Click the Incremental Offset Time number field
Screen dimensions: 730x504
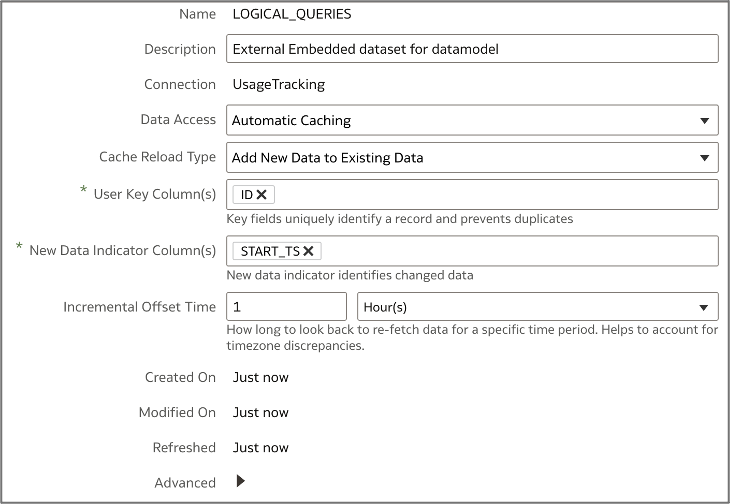point(286,307)
